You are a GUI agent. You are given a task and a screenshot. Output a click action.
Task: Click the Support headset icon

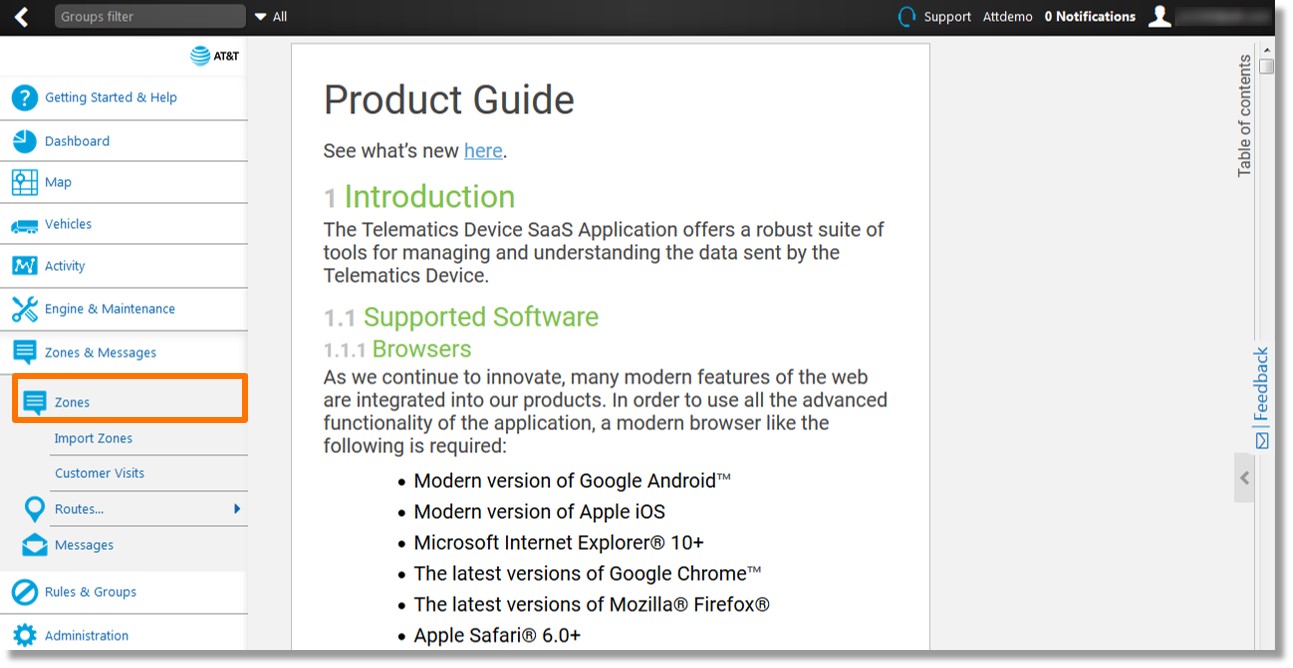907,17
